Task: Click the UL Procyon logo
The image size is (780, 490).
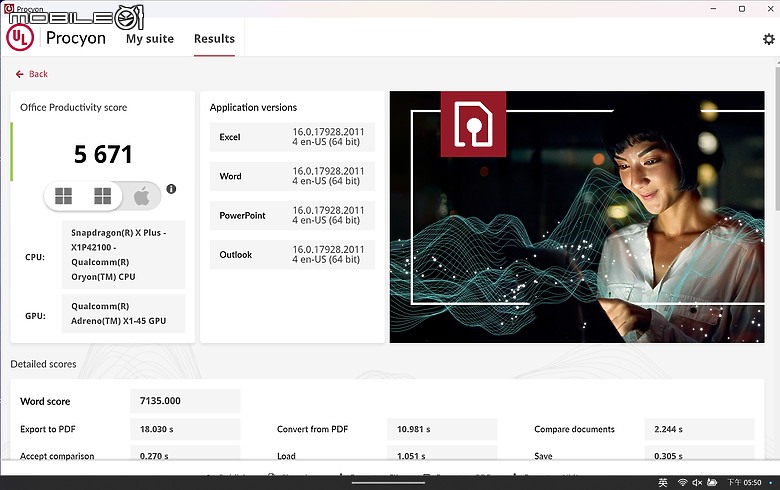Action: [20, 38]
